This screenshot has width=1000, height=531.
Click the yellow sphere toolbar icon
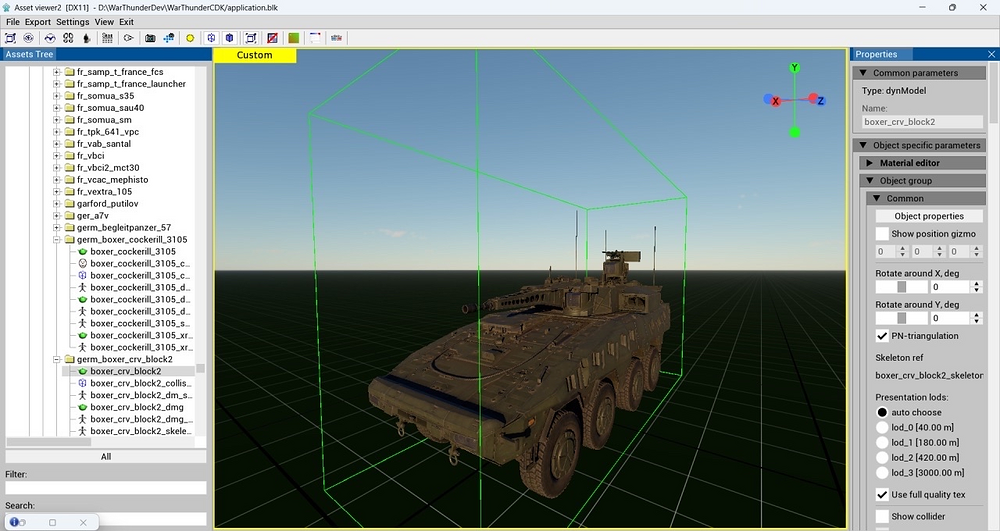point(190,38)
